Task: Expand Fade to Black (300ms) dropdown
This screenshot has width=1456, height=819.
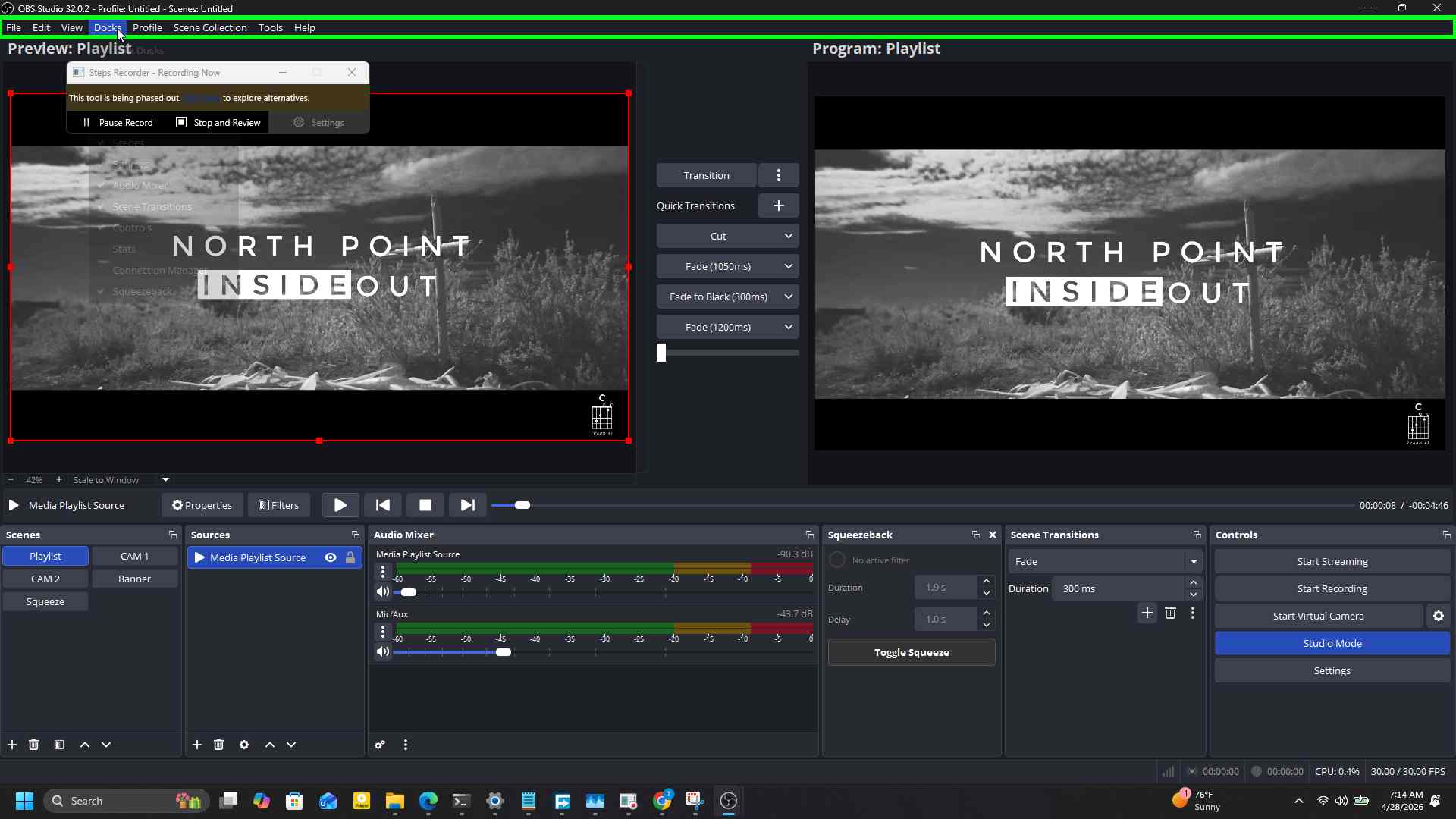Action: point(789,297)
